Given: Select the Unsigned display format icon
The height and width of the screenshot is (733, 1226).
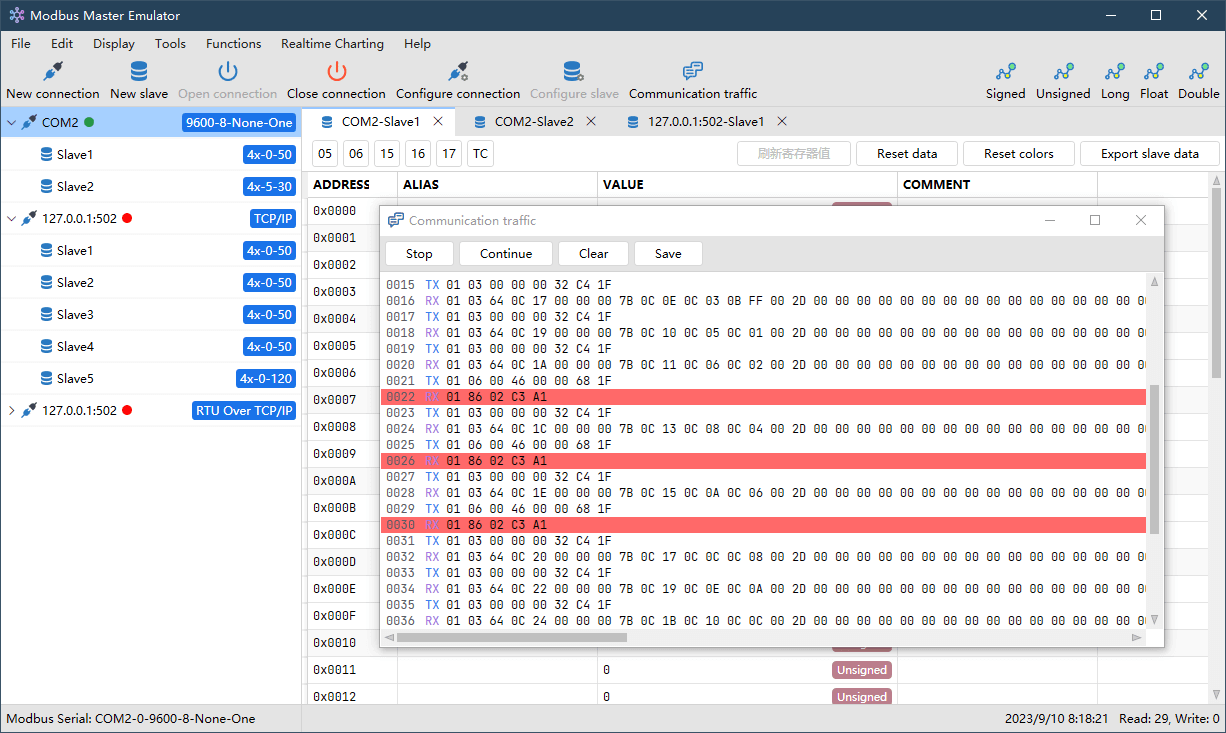Looking at the screenshot, I should point(1063,72).
